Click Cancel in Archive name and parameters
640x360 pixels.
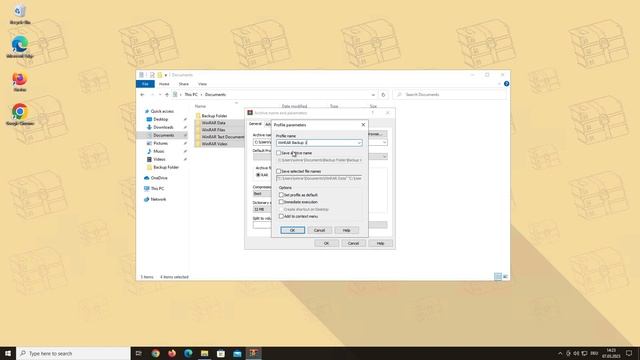353,243
